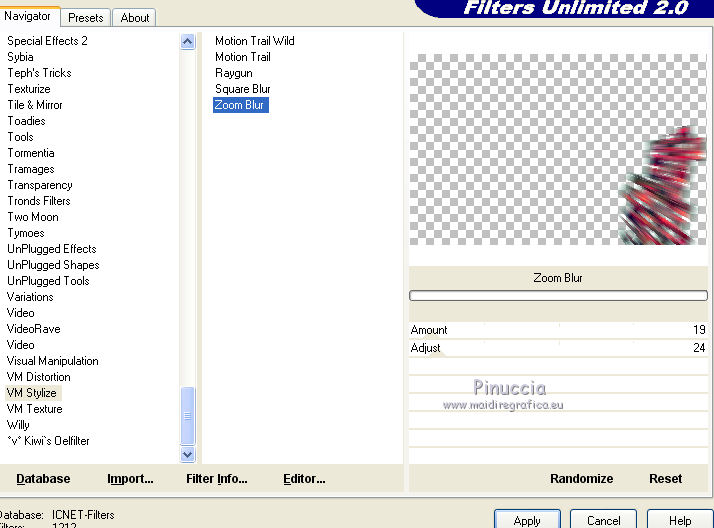This screenshot has width=714, height=528.
Task: Select the Tools category
Action: click(20, 137)
